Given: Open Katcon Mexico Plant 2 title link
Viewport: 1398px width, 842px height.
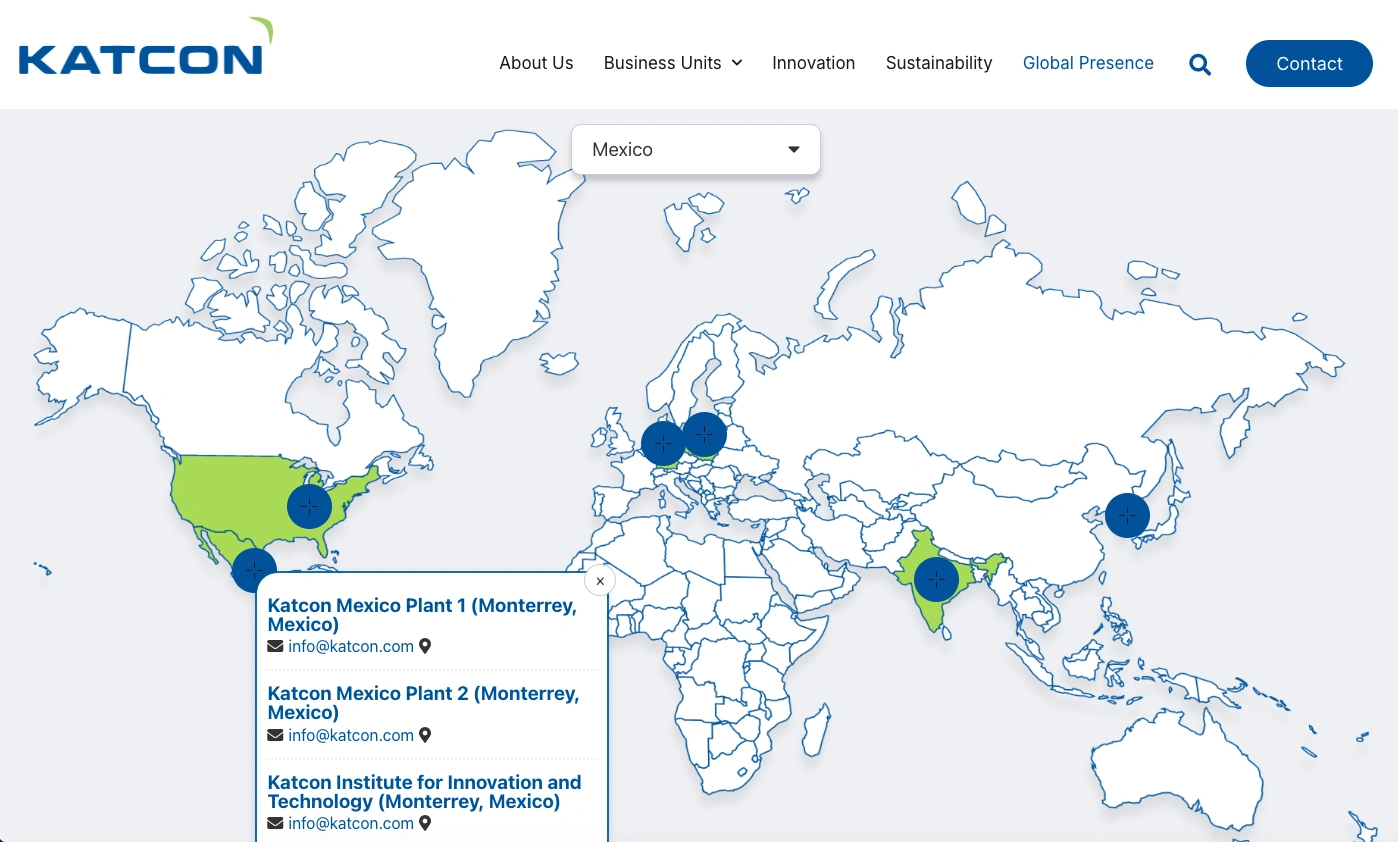Looking at the screenshot, I should pyautogui.click(x=423, y=703).
